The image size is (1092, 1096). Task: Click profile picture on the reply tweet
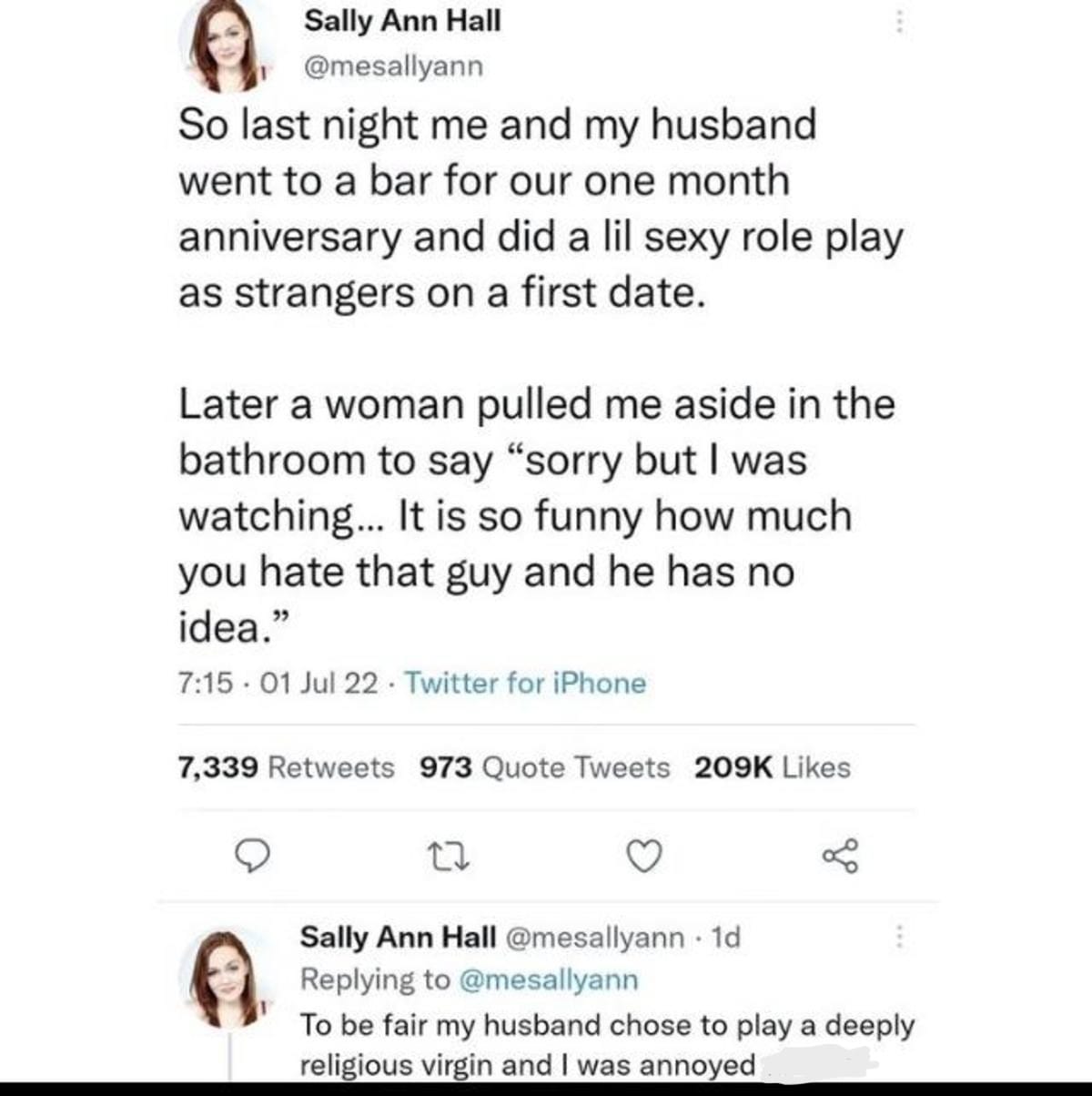click(221, 978)
